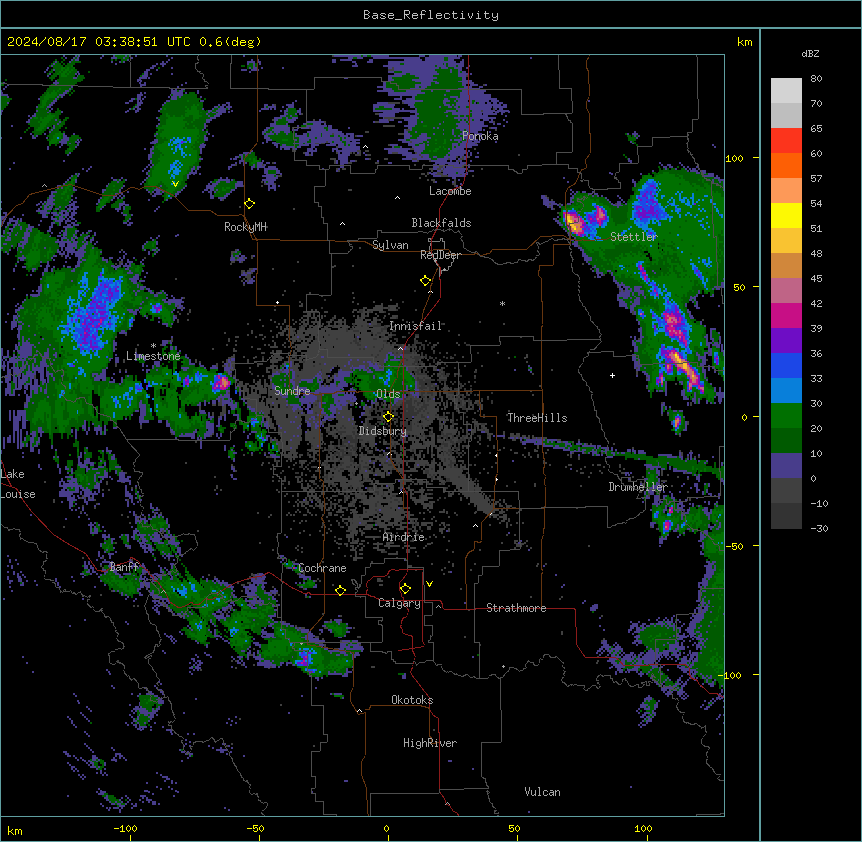Click the -50 tick on the right axis
This screenshot has width=862, height=842.
tap(734, 546)
